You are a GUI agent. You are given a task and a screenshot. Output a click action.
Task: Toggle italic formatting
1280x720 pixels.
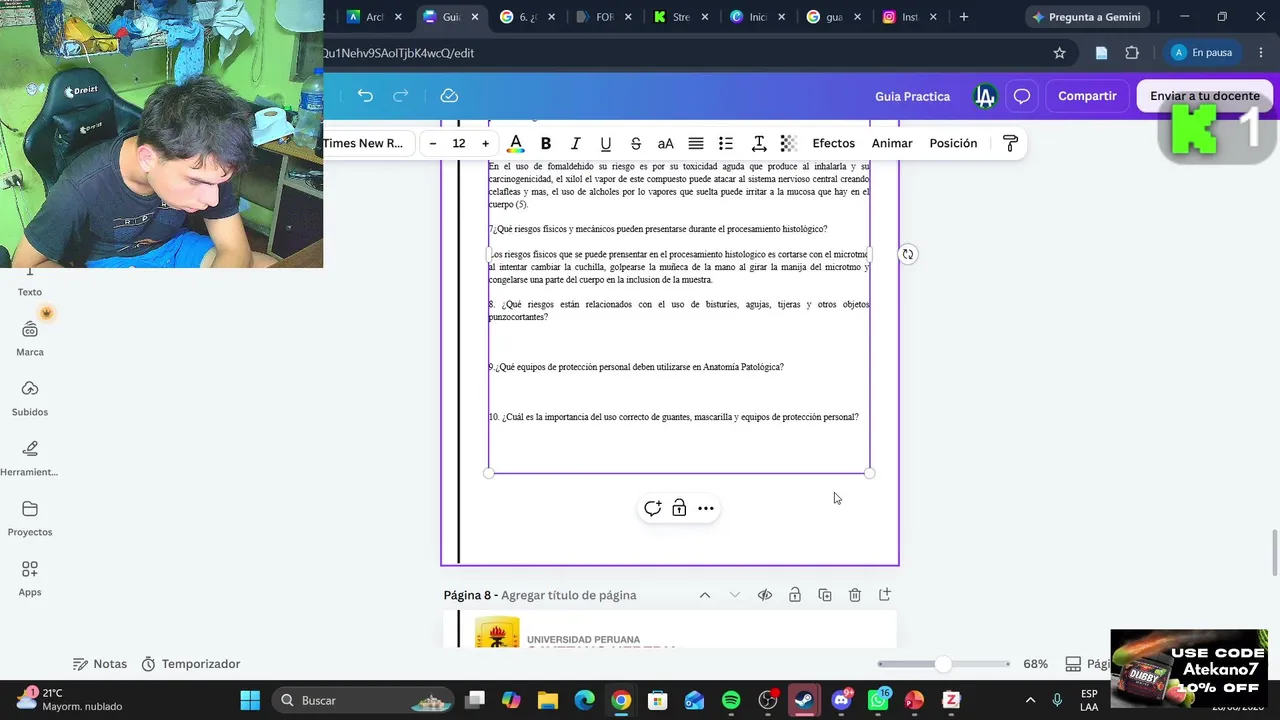(575, 143)
